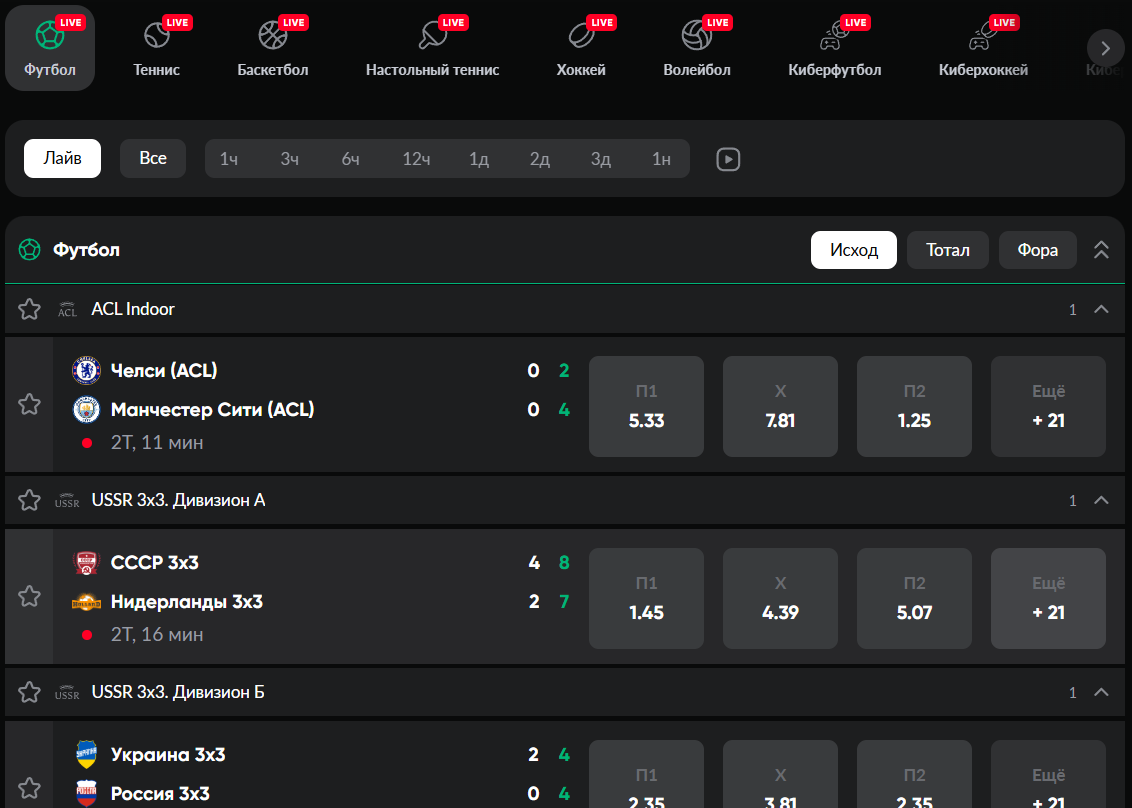Bet on П1 5.33 for Челси
The image size is (1132, 808).
click(646, 407)
